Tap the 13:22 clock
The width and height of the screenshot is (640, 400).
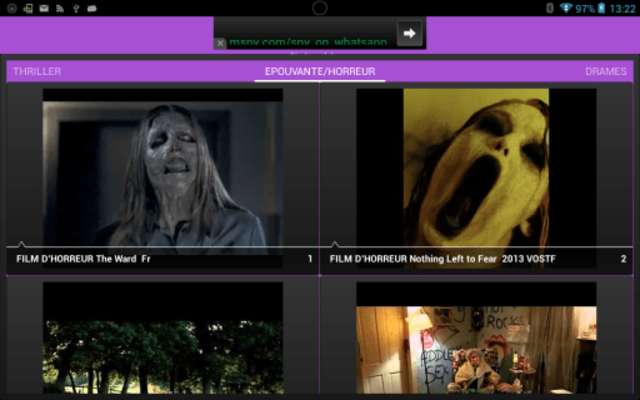622,9
